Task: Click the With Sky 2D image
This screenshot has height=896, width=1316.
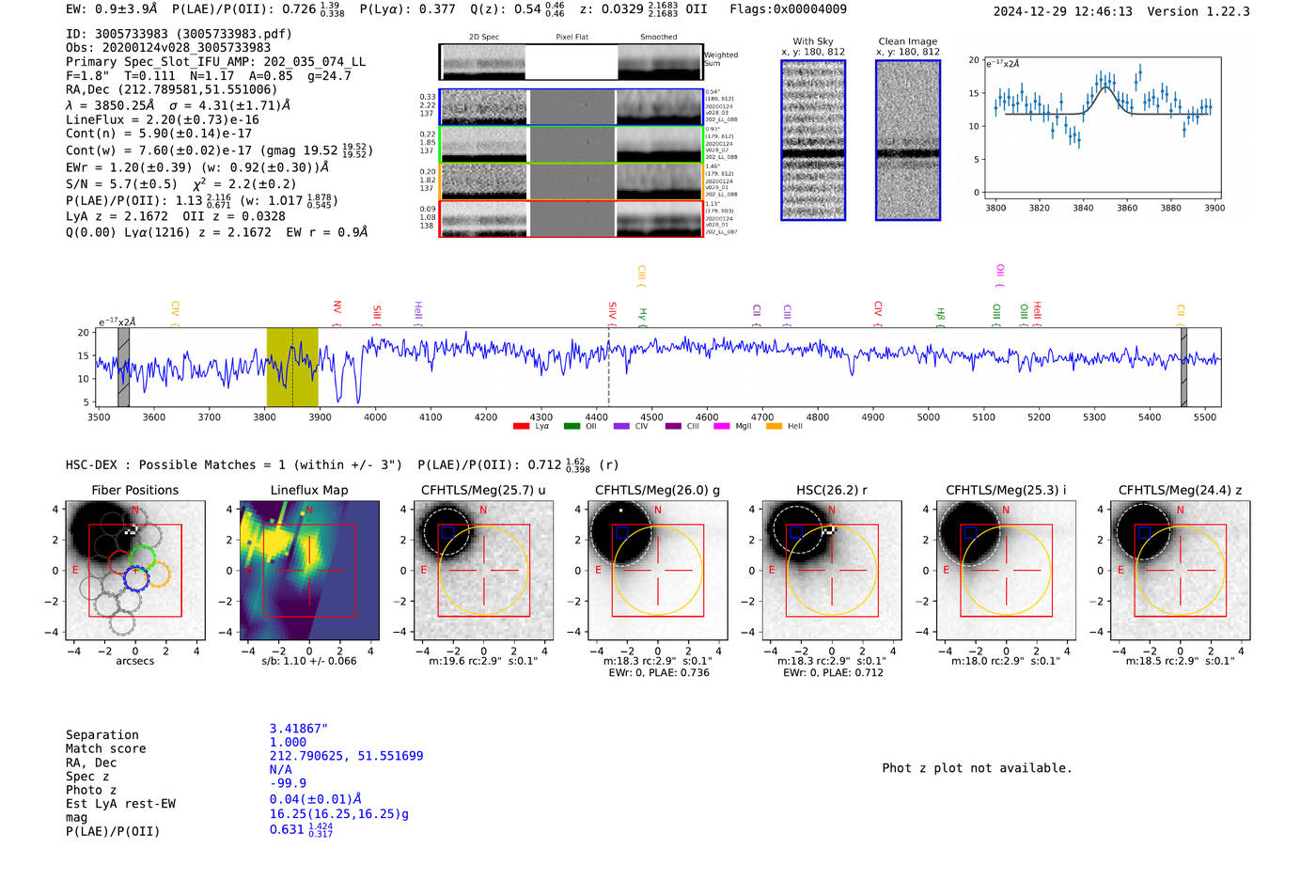Action: (x=813, y=140)
